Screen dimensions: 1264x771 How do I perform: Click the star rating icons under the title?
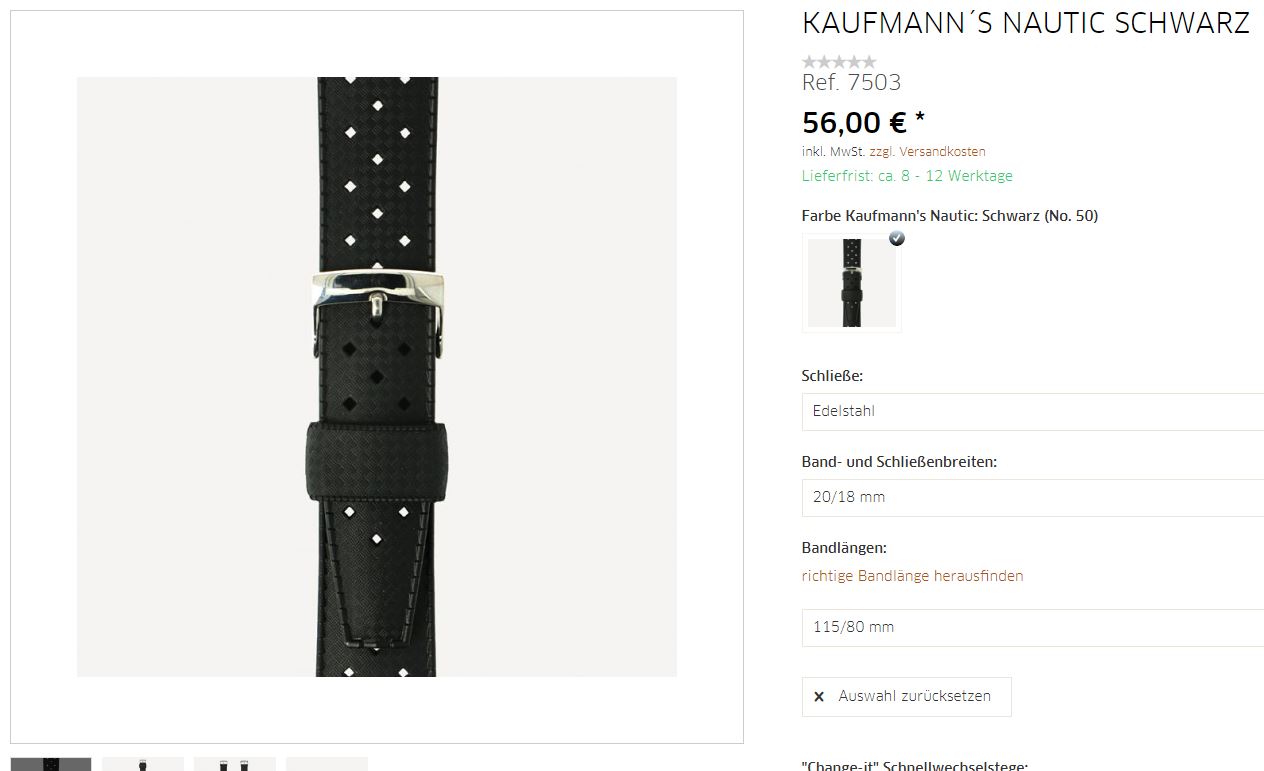coord(839,62)
